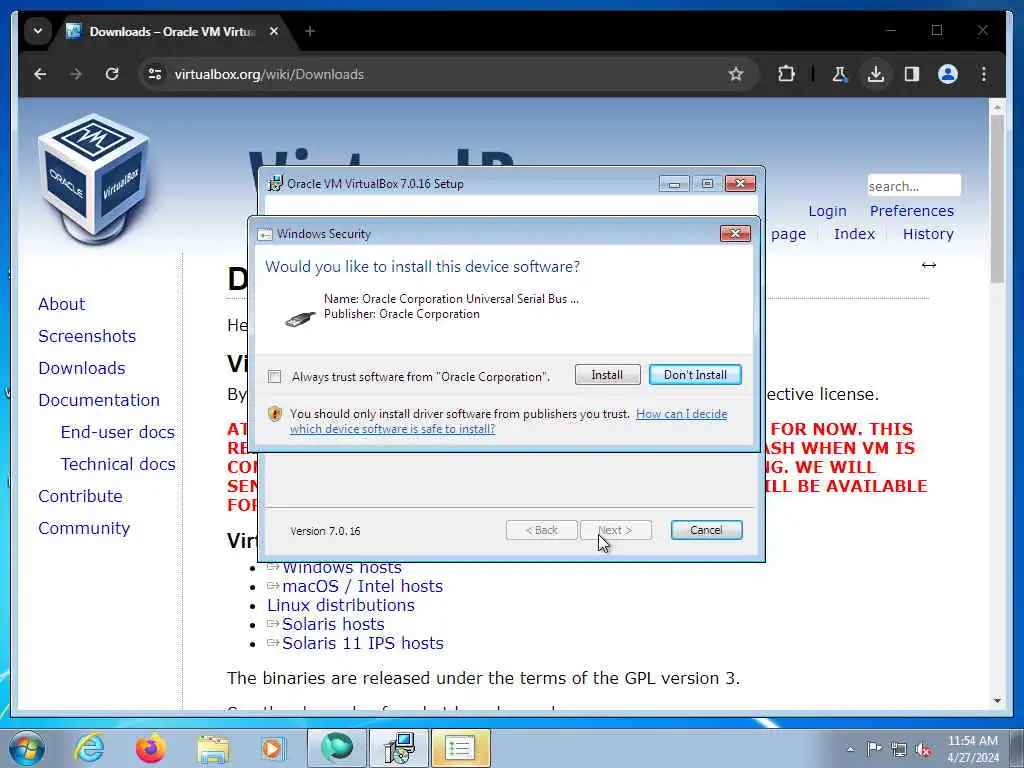Show browser downloads tray icon
This screenshot has width=1024, height=768.
click(876, 74)
